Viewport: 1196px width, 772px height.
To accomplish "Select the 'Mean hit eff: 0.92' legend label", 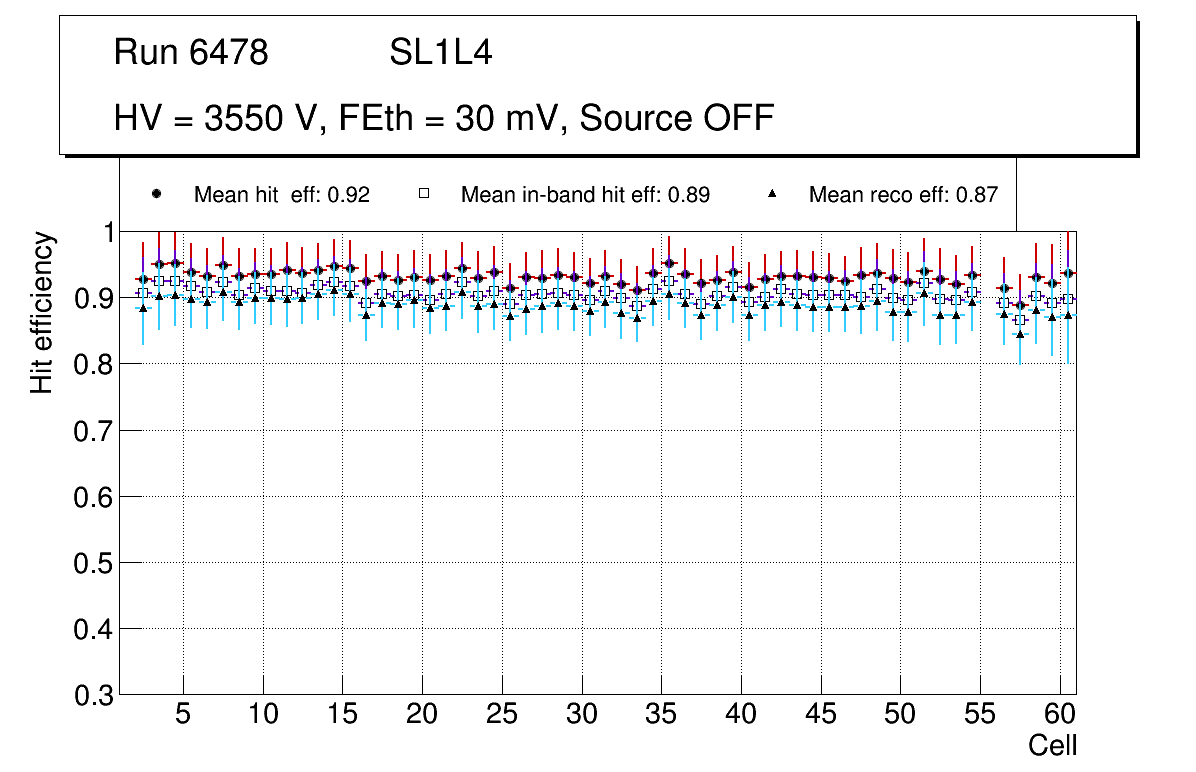I will click(282, 195).
